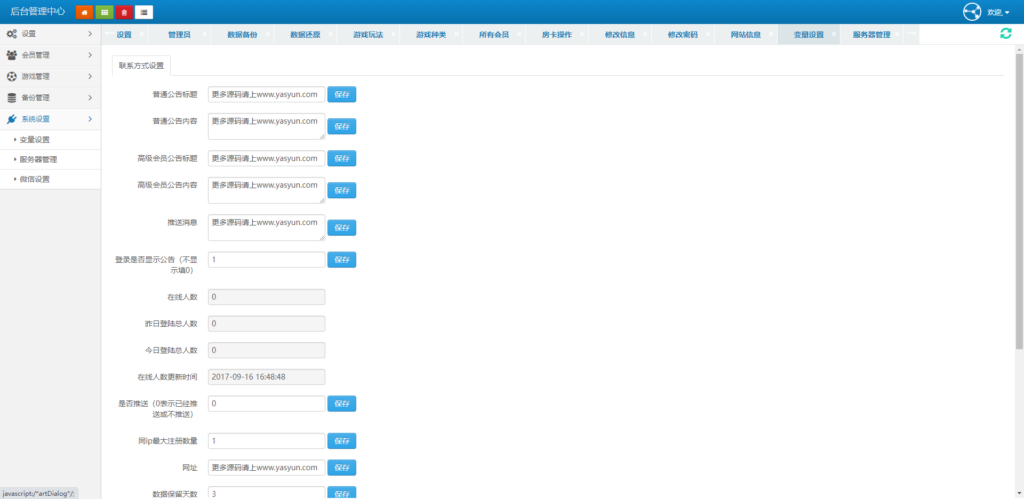
Task: Save the 普通公告标题 field
Action: (342, 95)
